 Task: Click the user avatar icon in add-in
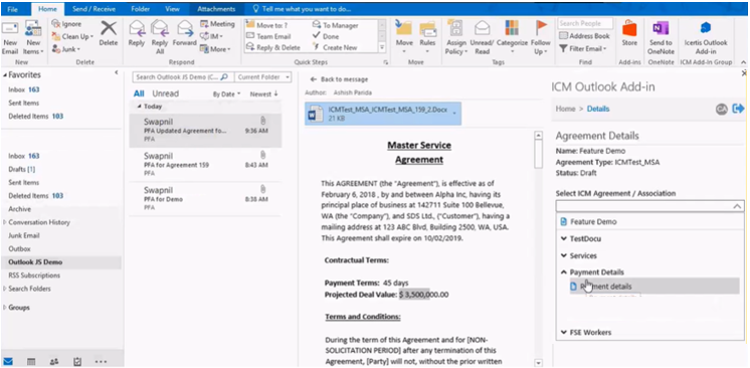point(721,109)
